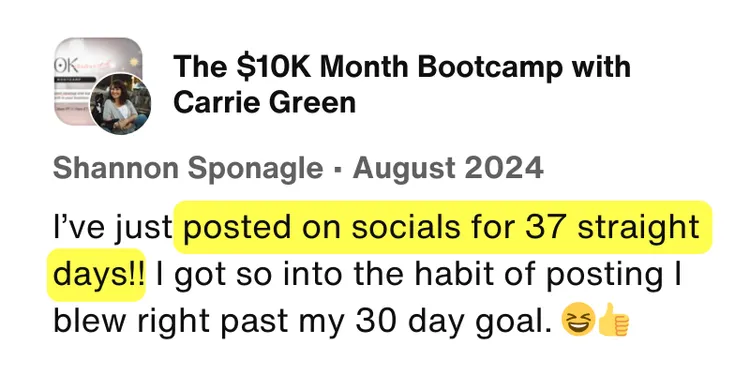The image size is (750, 375).
Task: Select the highlighted "days!!" text
Action: click(96, 275)
